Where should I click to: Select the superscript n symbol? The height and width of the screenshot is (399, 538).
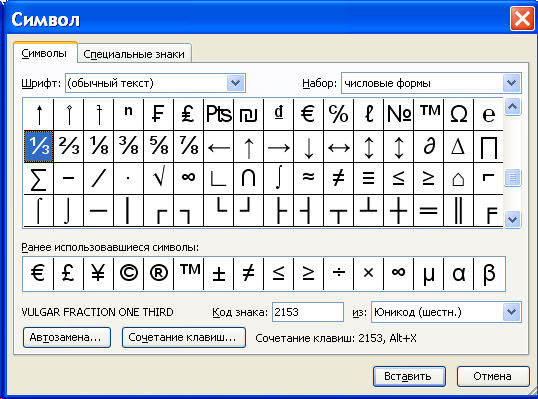point(128,114)
